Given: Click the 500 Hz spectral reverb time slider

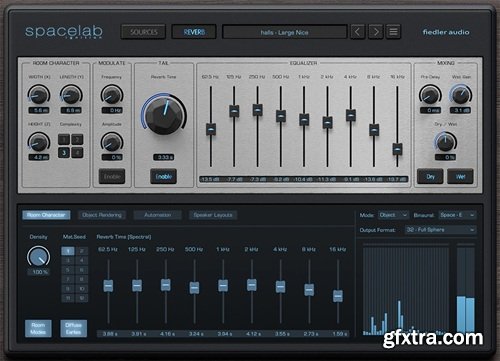Looking at the screenshot, I should (194, 288).
